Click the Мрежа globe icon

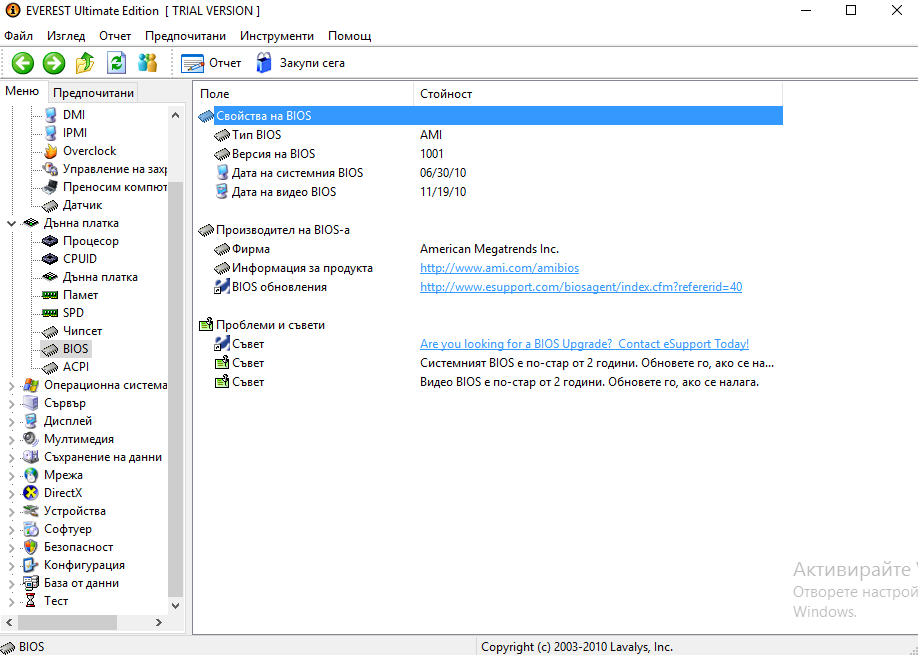(30, 475)
